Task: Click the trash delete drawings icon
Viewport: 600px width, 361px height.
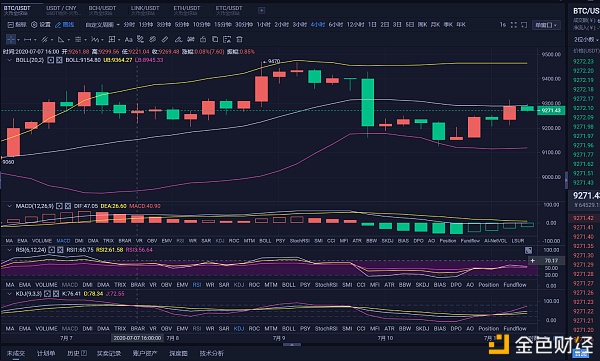Action: click(x=240, y=39)
